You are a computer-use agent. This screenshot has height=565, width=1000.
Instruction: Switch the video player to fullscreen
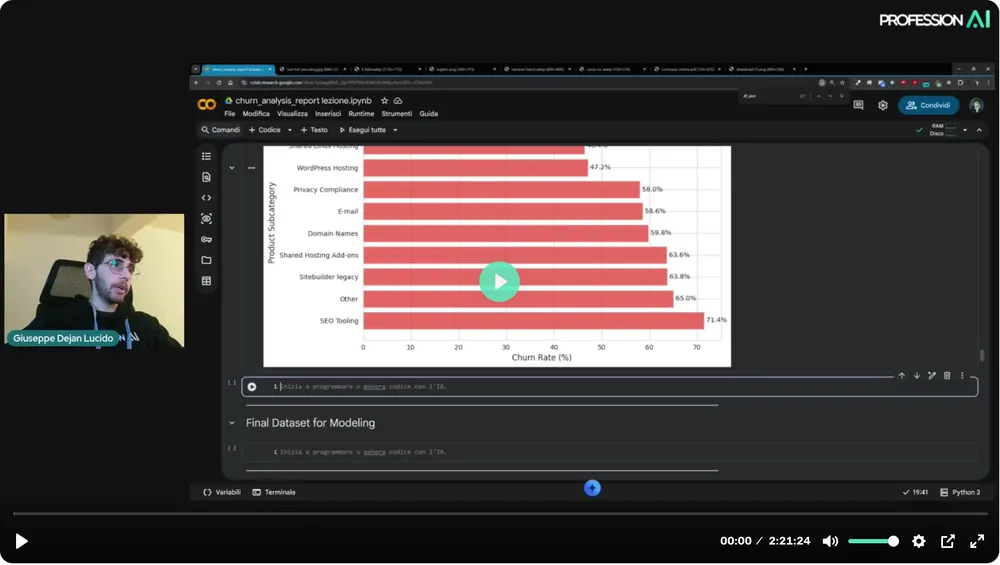click(x=977, y=541)
